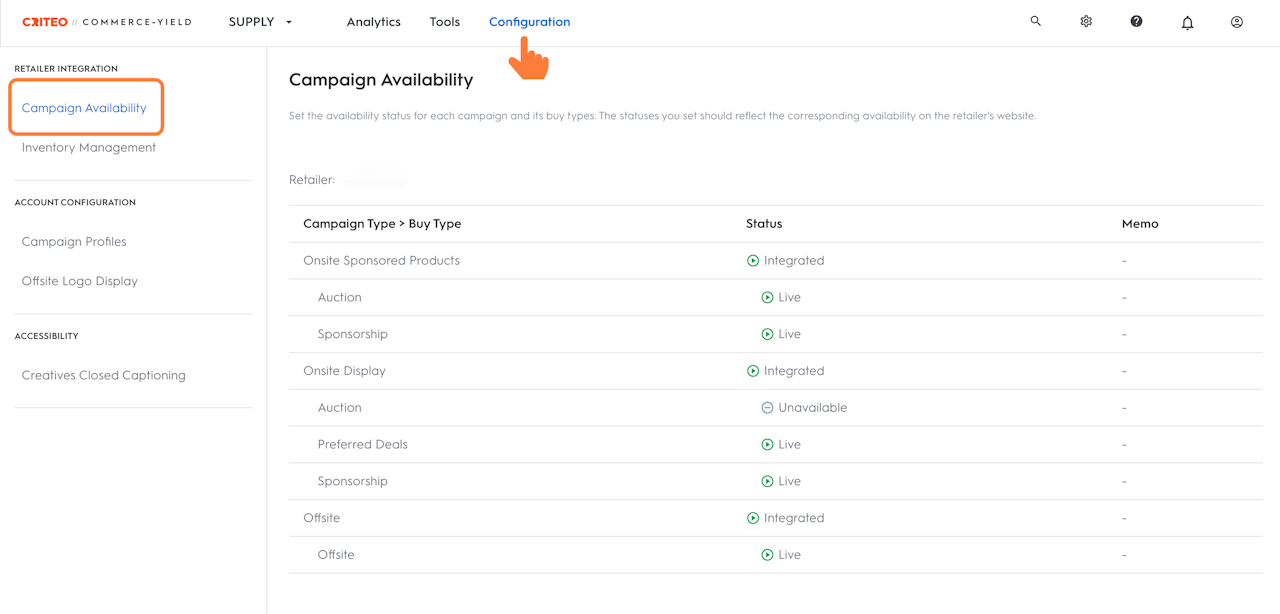1280x614 pixels.
Task: Open the notifications bell
Action: coord(1187,22)
